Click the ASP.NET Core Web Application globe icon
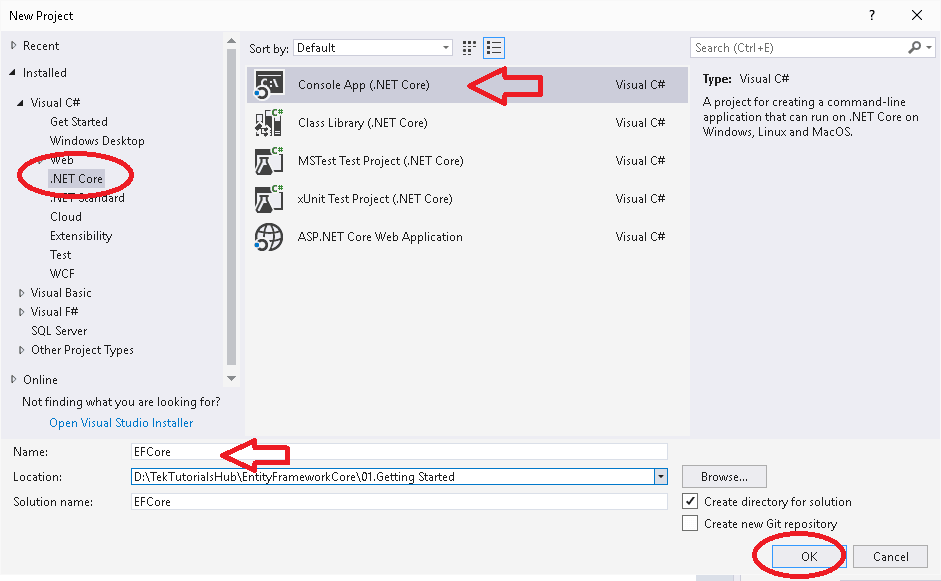This screenshot has width=941, height=581. 268,237
